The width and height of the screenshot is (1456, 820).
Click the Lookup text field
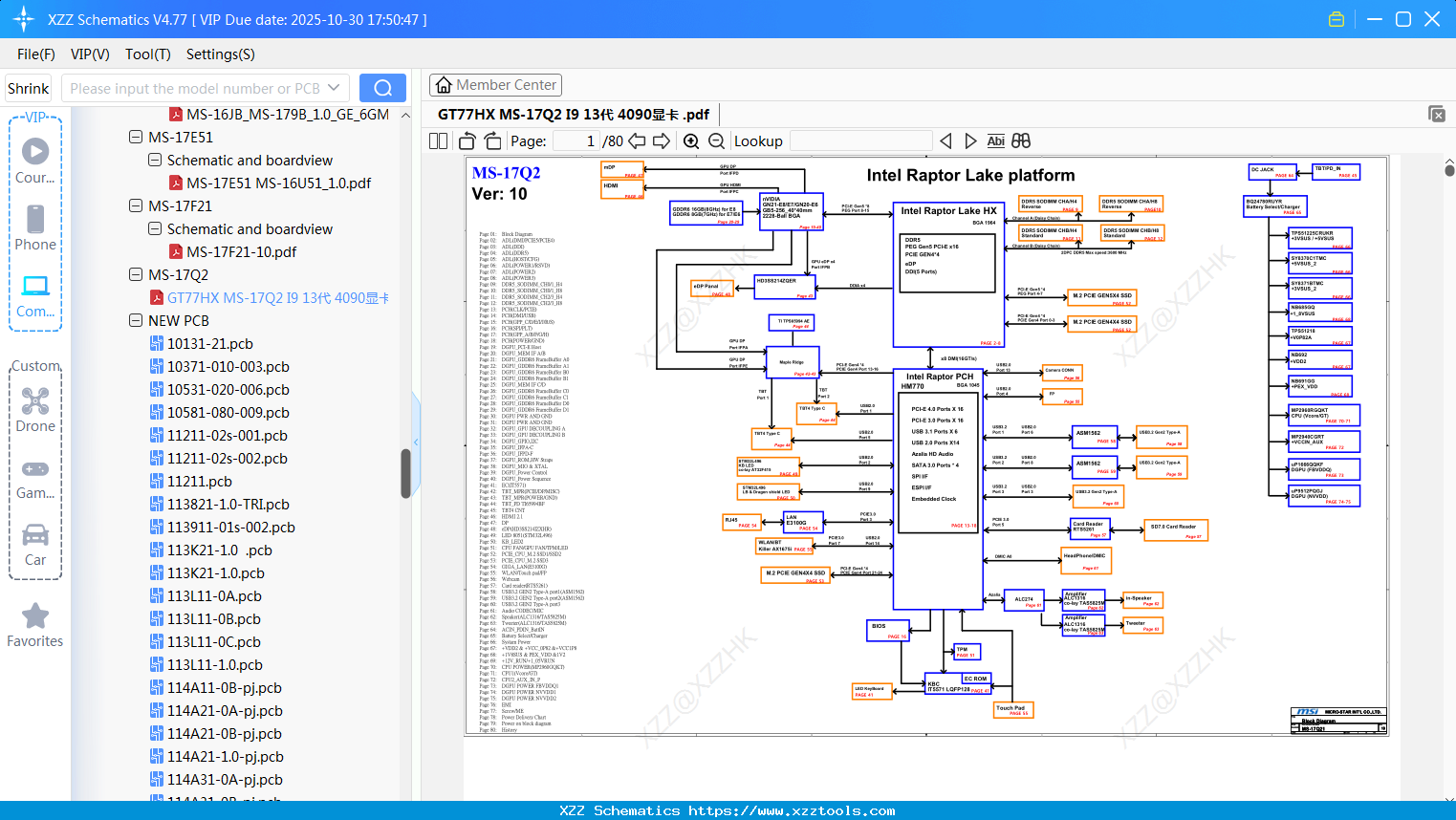pos(860,141)
